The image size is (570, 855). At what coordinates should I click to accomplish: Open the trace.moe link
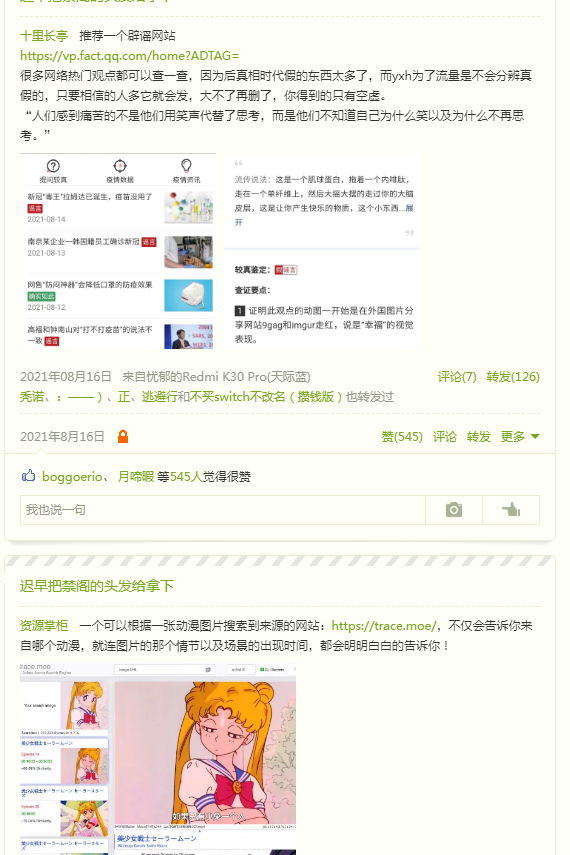pyautogui.click(x=384, y=625)
